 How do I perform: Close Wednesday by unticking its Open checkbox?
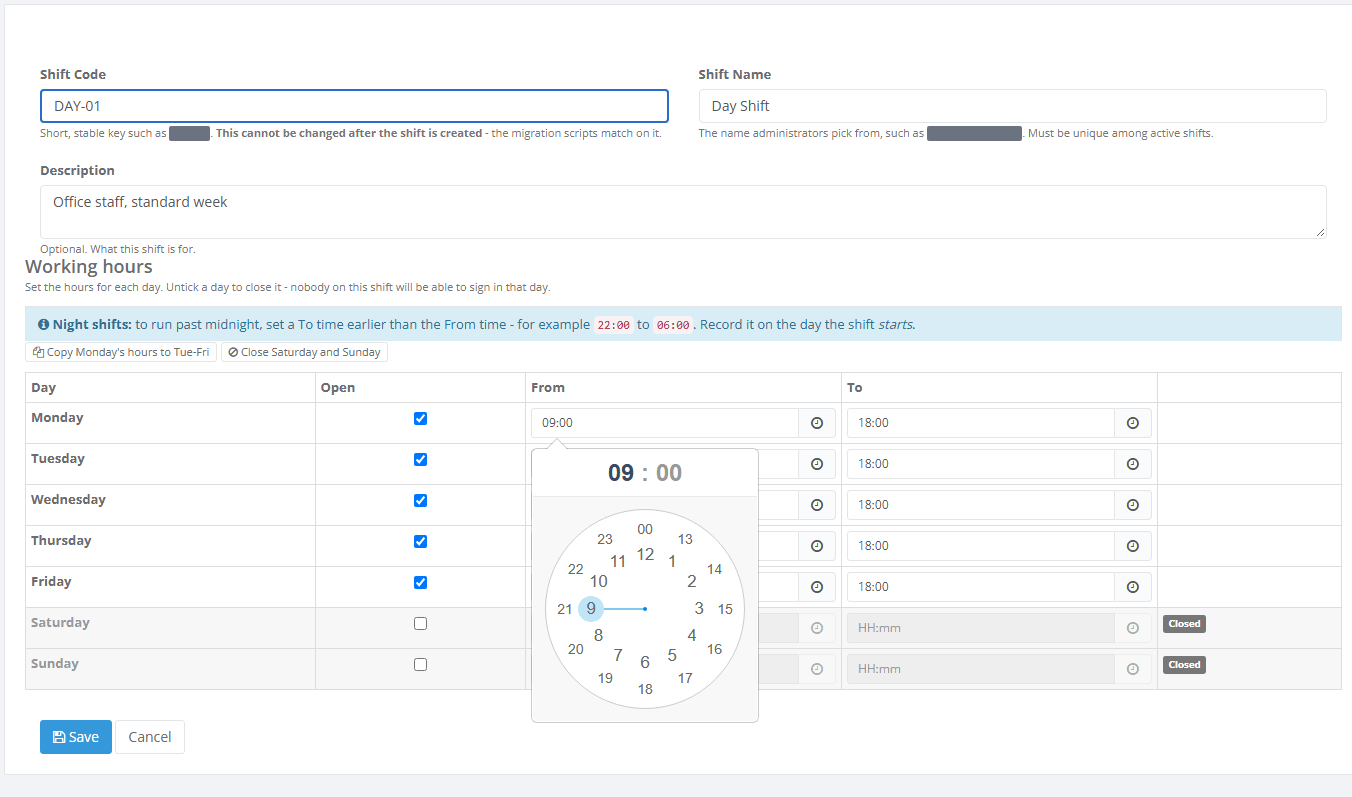point(420,500)
